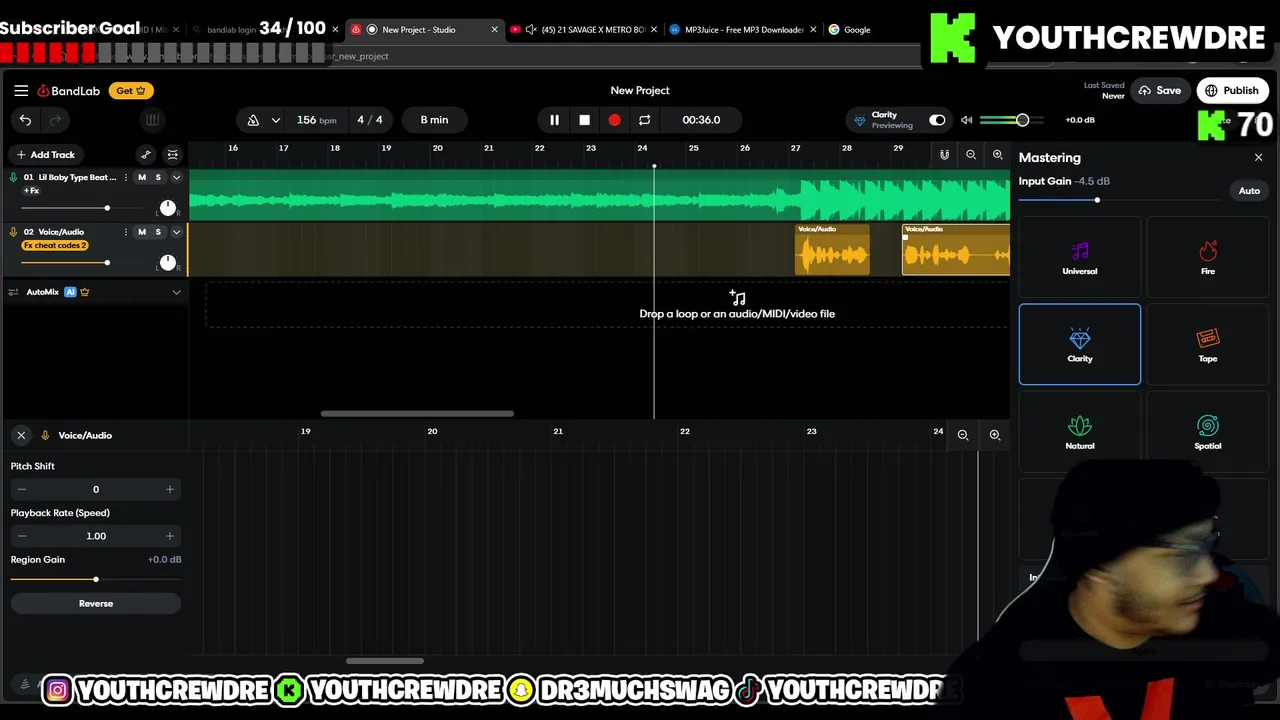Zoom out the main timeline
Image resolution: width=1280 pixels, height=720 pixels.
click(971, 155)
